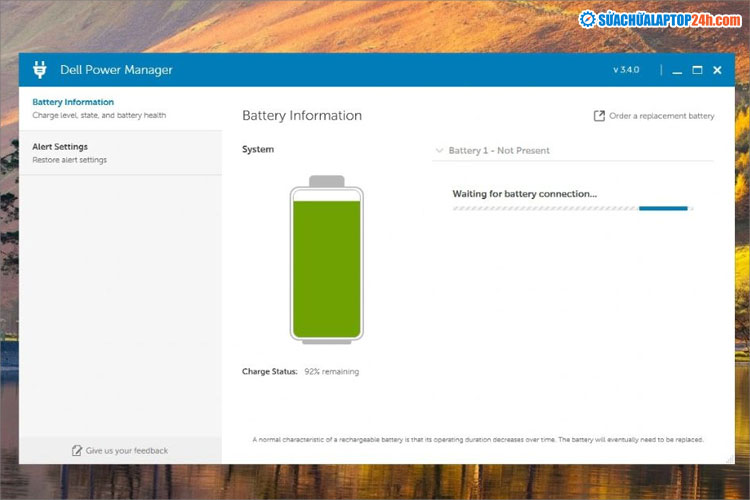
Task: Click the 92% remaining charge status text
Action: pyautogui.click(x=331, y=372)
